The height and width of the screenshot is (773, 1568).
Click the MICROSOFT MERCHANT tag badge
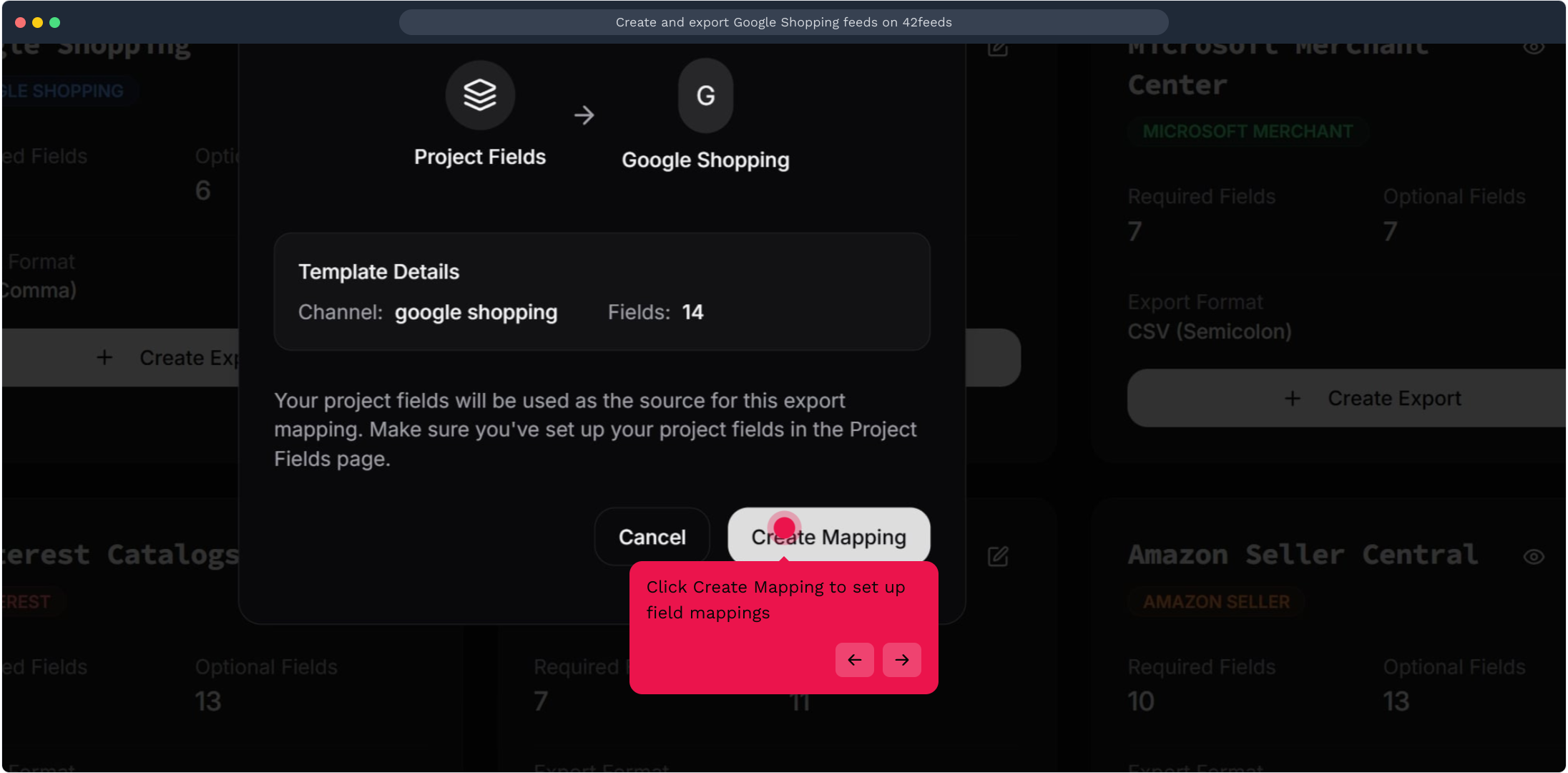point(1248,132)
